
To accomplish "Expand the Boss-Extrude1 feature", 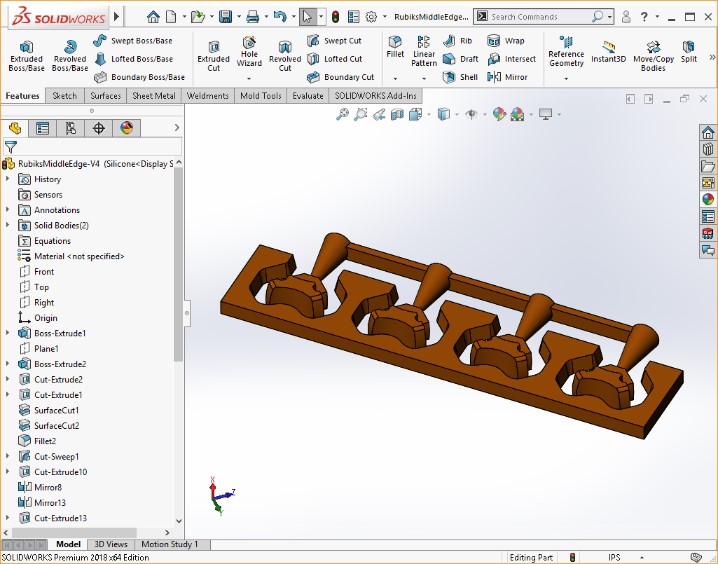I will [x=7, y=333].
